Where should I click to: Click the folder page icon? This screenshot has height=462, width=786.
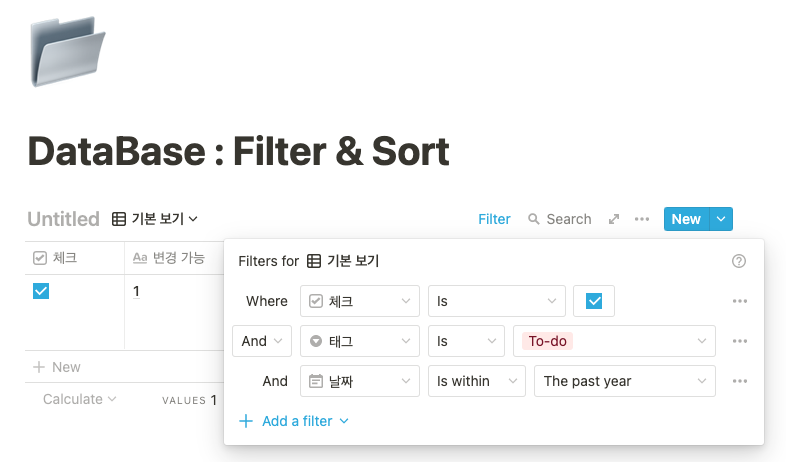point(68,52)
